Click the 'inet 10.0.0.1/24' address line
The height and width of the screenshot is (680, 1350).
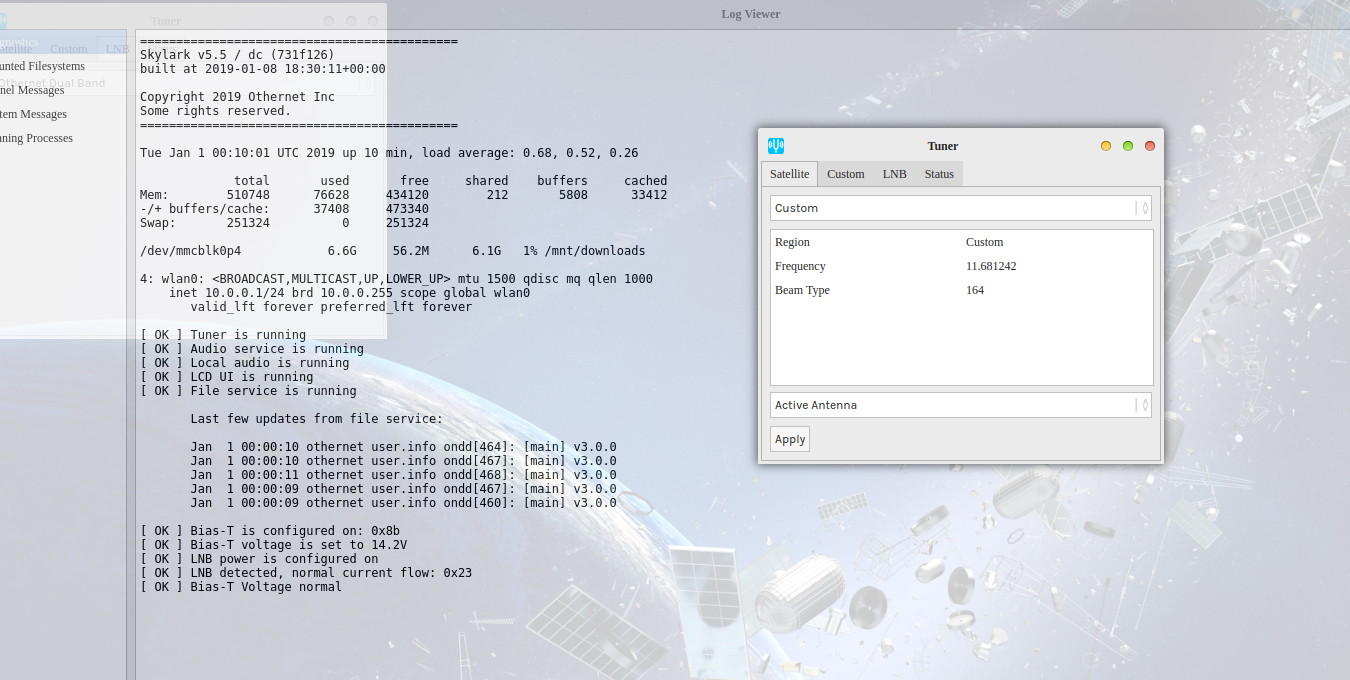349,293
